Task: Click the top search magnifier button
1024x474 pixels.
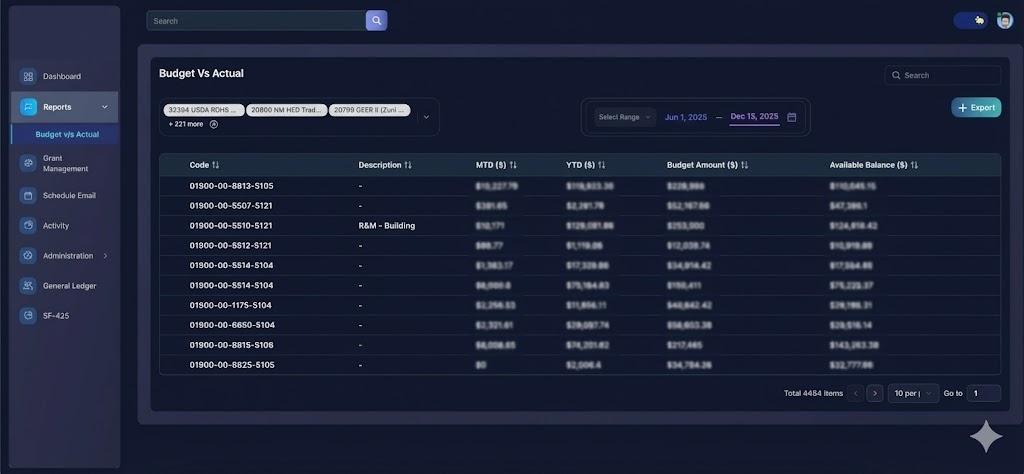Action: 376,20
